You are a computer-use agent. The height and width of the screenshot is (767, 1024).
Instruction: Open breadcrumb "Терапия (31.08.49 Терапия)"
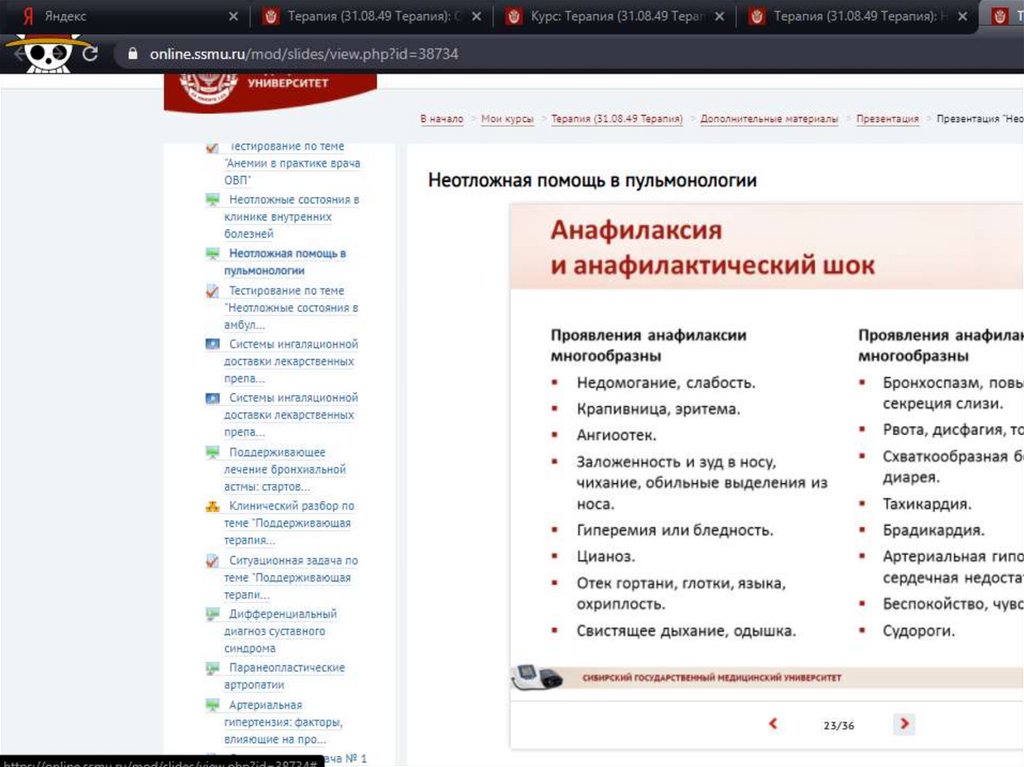click(616, 119)
